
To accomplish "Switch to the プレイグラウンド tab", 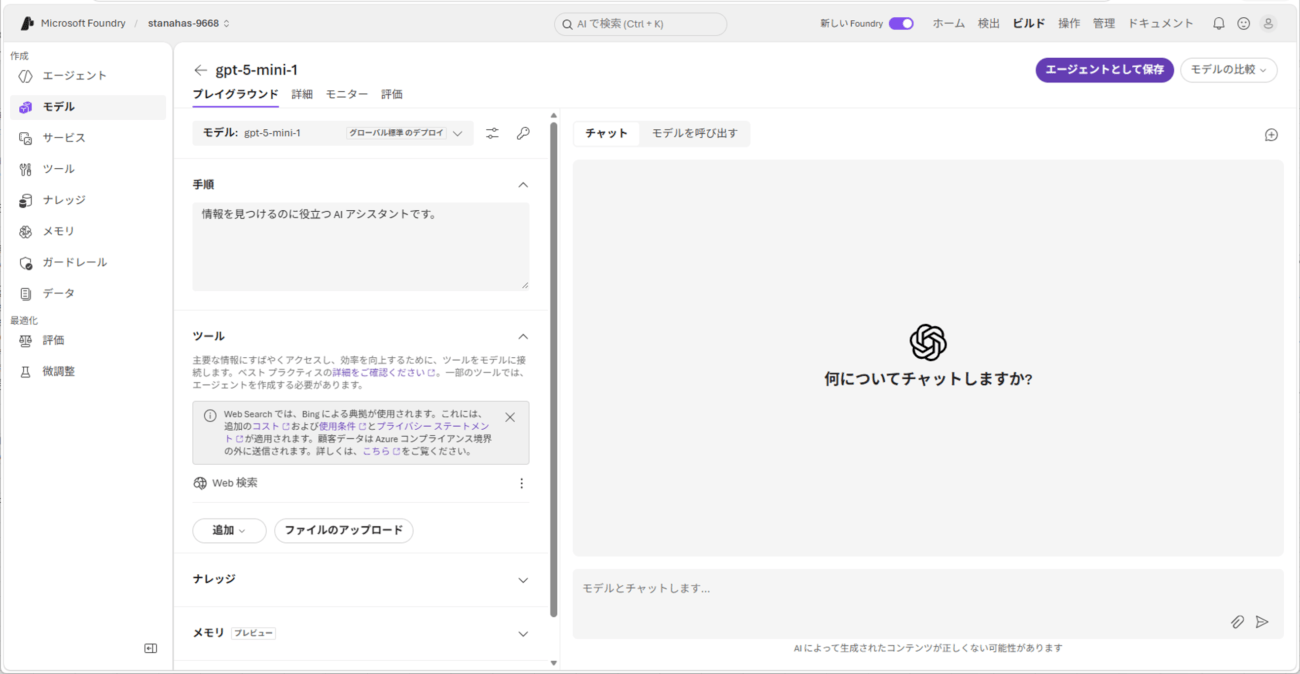I will (235, 94).
